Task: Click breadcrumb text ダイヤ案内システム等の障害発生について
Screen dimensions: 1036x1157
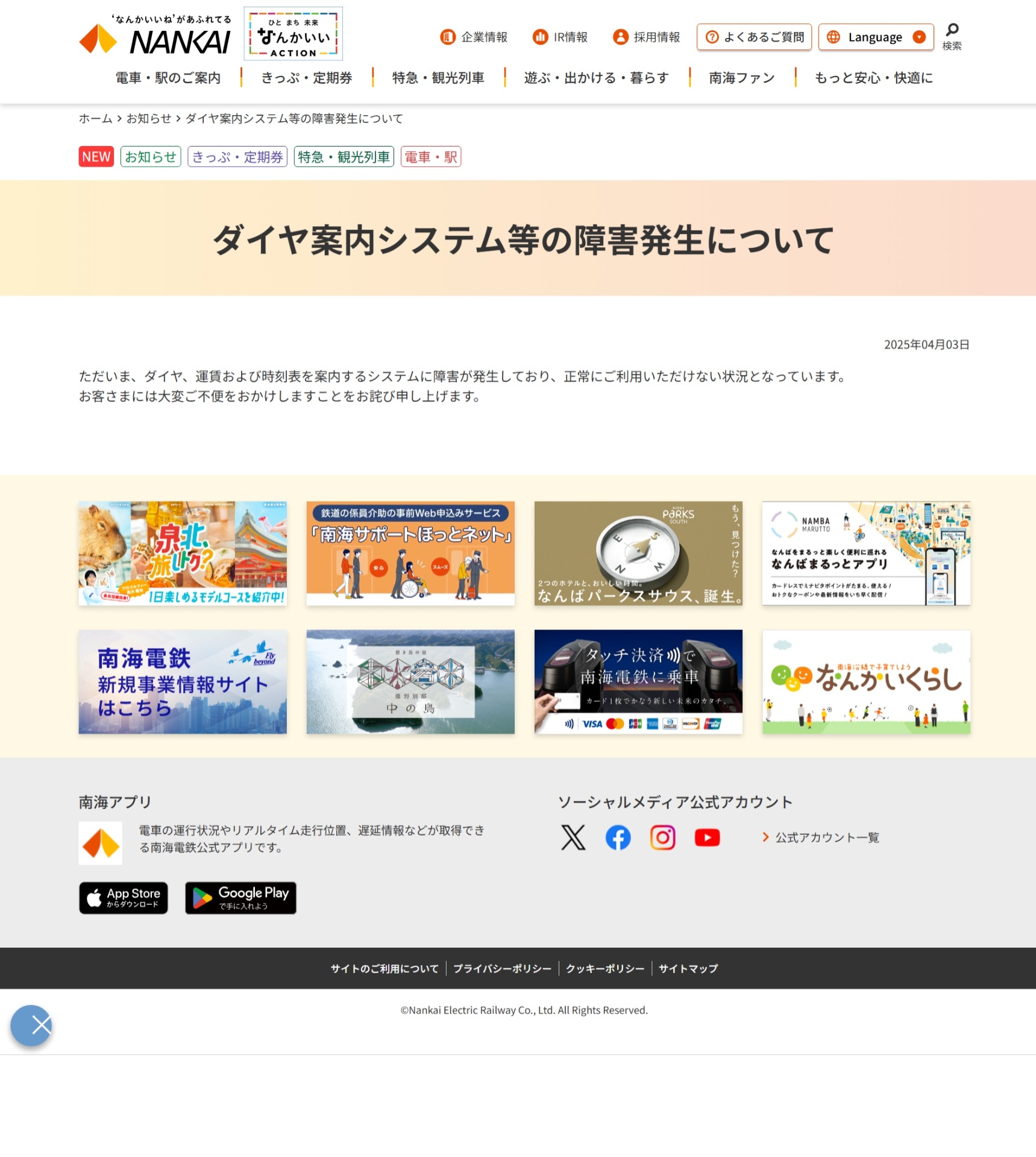Action: (x=294, y=119)
